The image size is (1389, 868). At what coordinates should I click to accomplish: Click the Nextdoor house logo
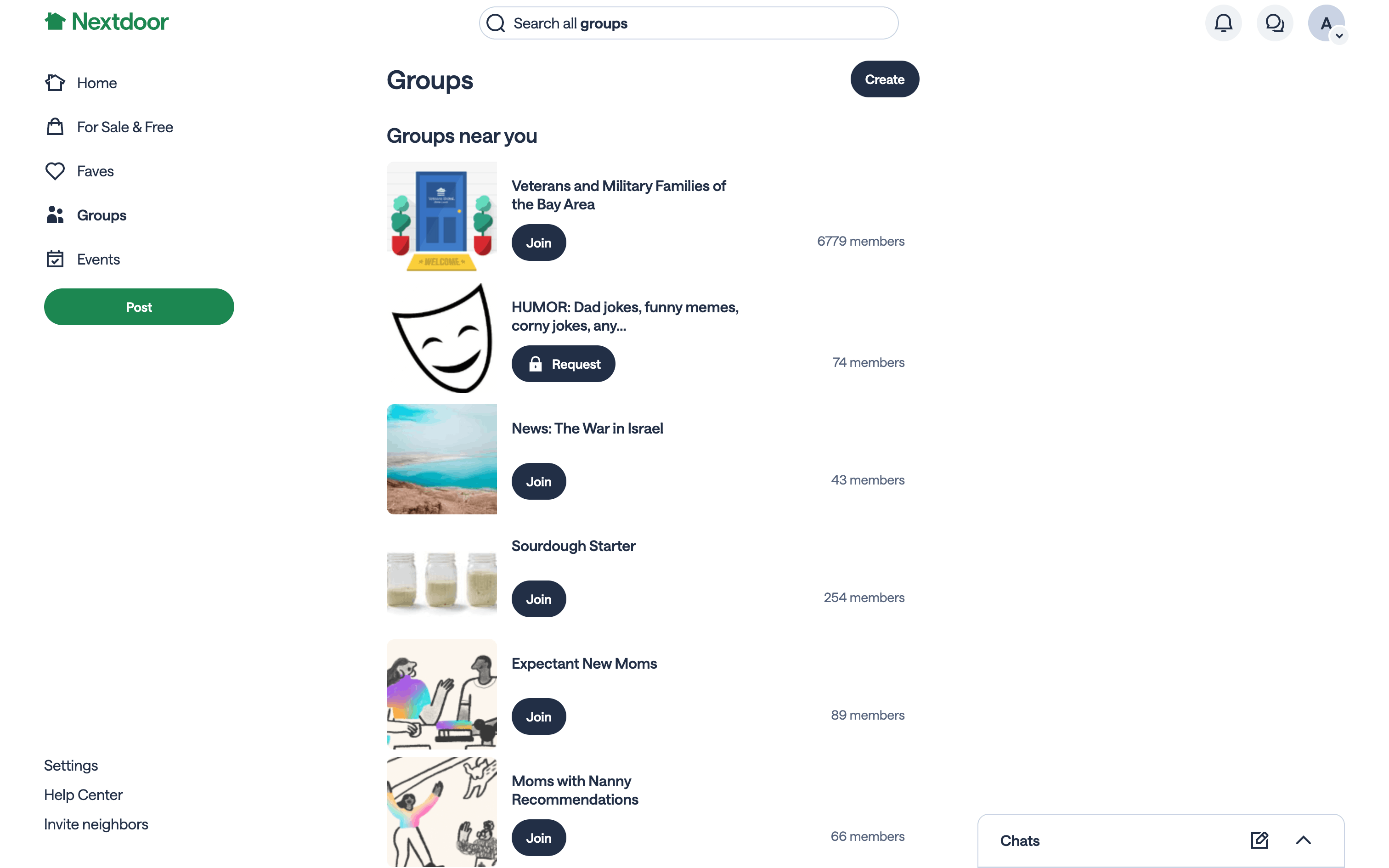[x=55, y=22]
